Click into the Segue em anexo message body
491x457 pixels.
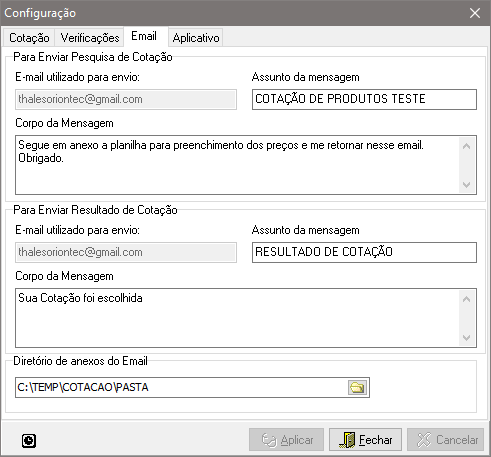[237, 165]
